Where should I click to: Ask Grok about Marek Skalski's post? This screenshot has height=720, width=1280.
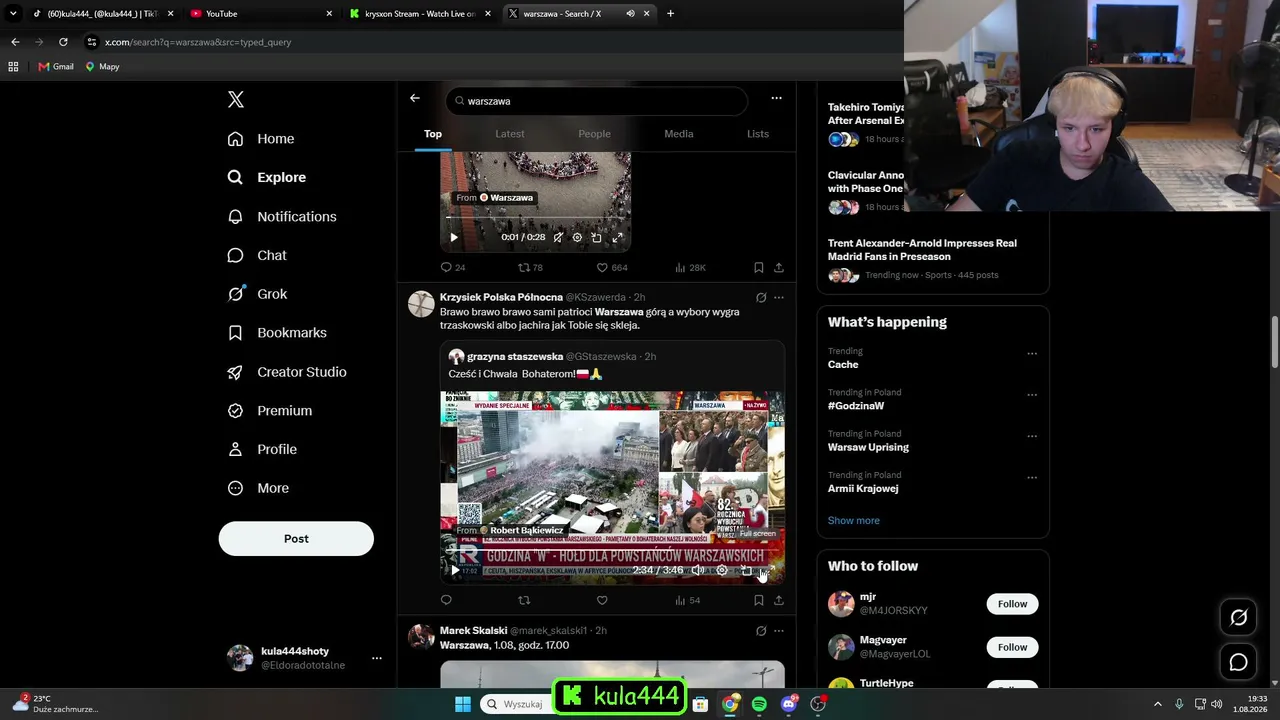click(x=761, y=631)
